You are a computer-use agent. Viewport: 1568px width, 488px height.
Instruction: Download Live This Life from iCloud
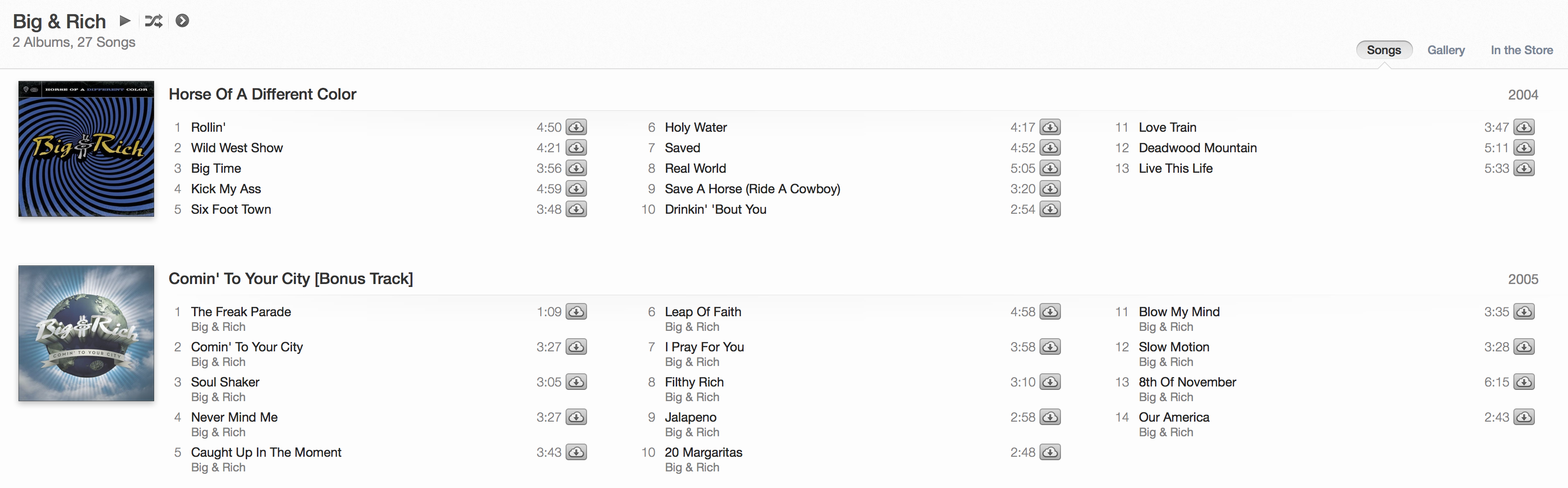(1524, 168)
